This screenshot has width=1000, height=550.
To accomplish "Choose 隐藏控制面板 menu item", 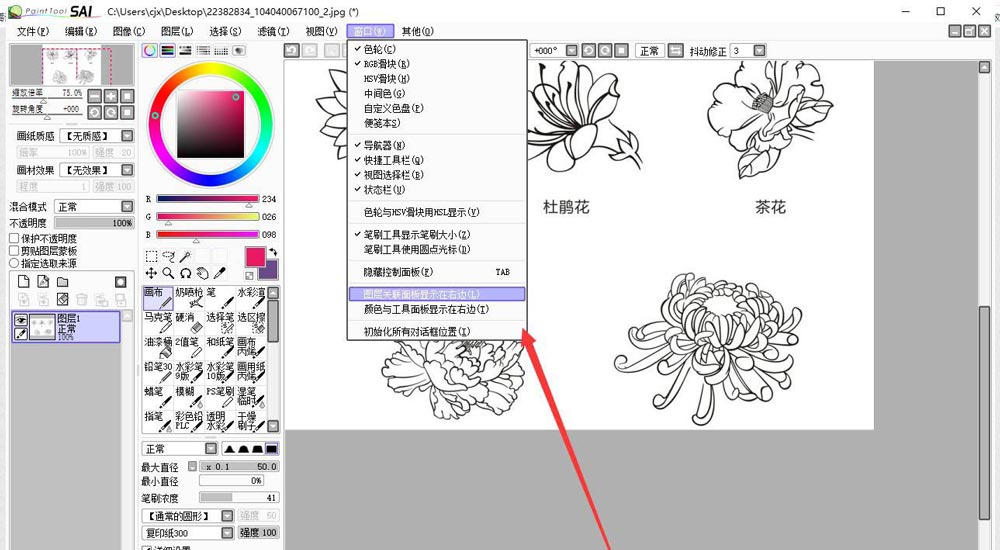I will [437, 272].
